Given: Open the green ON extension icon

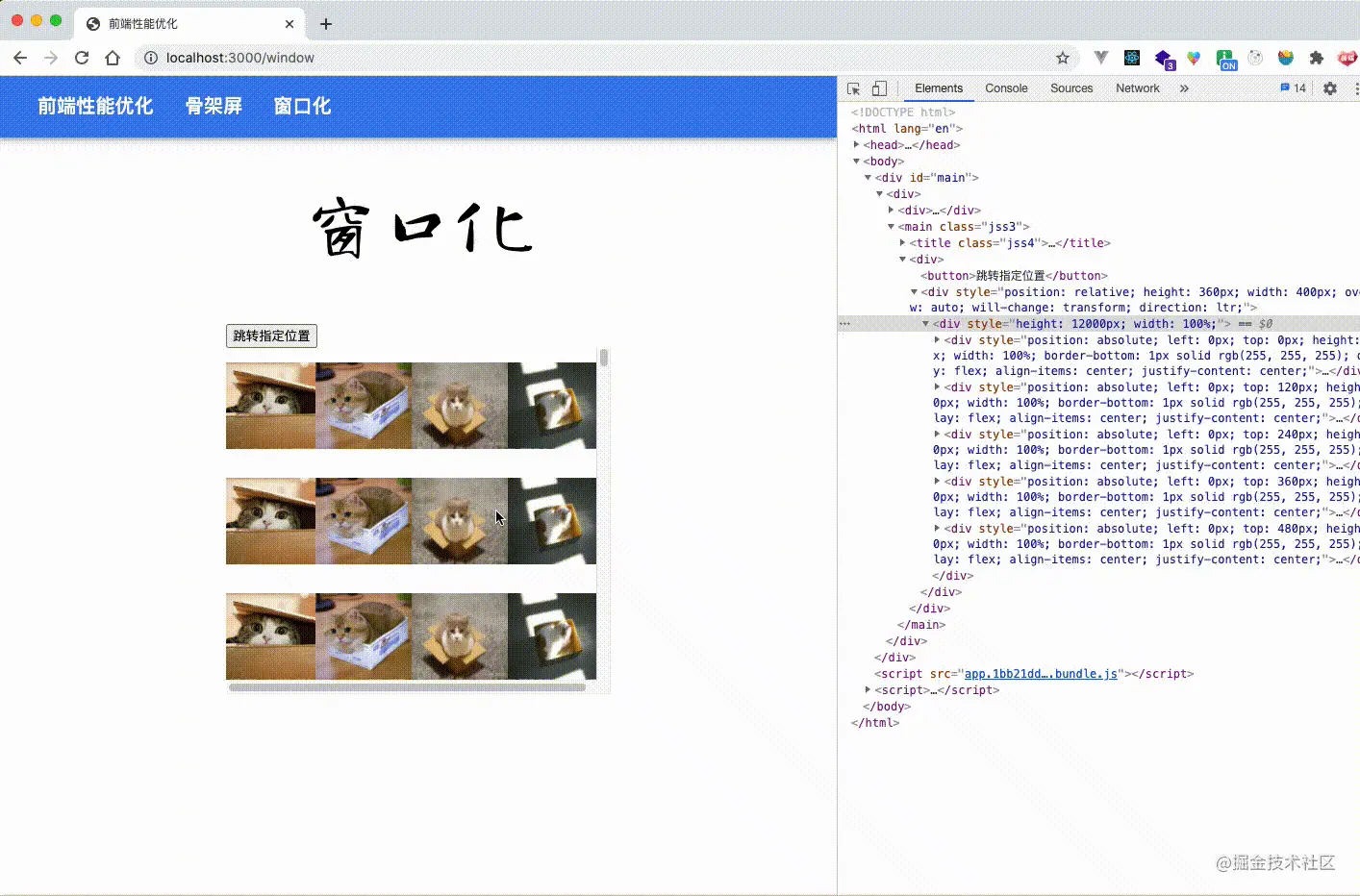Looking at the screenshot, I should [1226, 60].
